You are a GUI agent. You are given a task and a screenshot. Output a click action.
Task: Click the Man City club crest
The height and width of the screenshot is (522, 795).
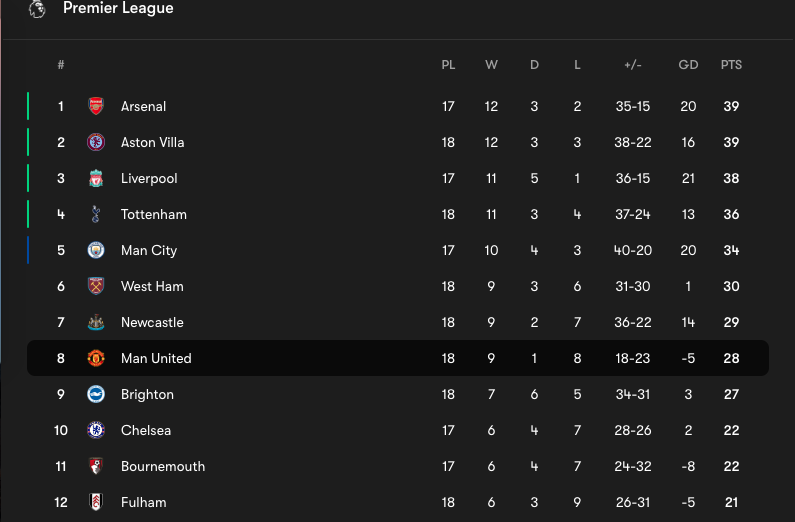click(96, 250)
